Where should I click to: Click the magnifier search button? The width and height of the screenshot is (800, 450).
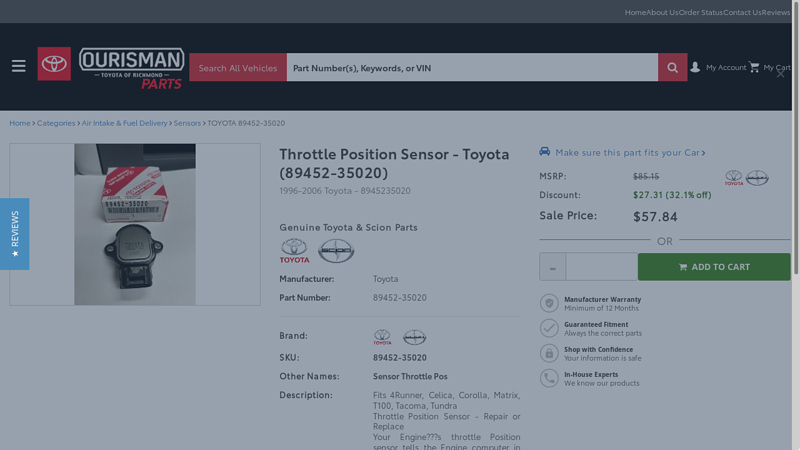[672, 67]
